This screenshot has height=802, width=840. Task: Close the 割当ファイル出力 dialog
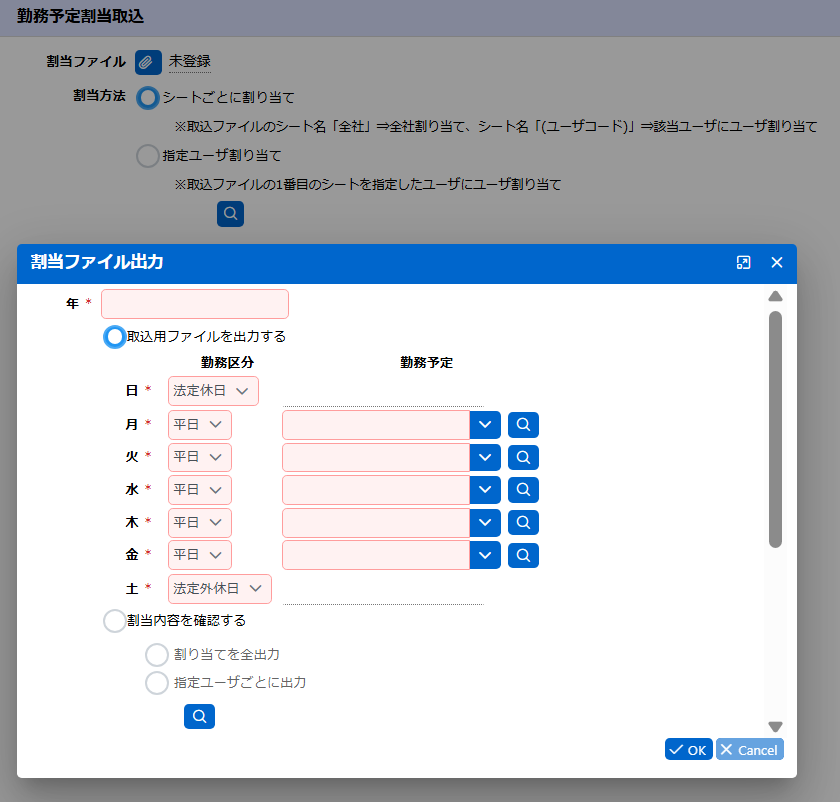[777, 263]
